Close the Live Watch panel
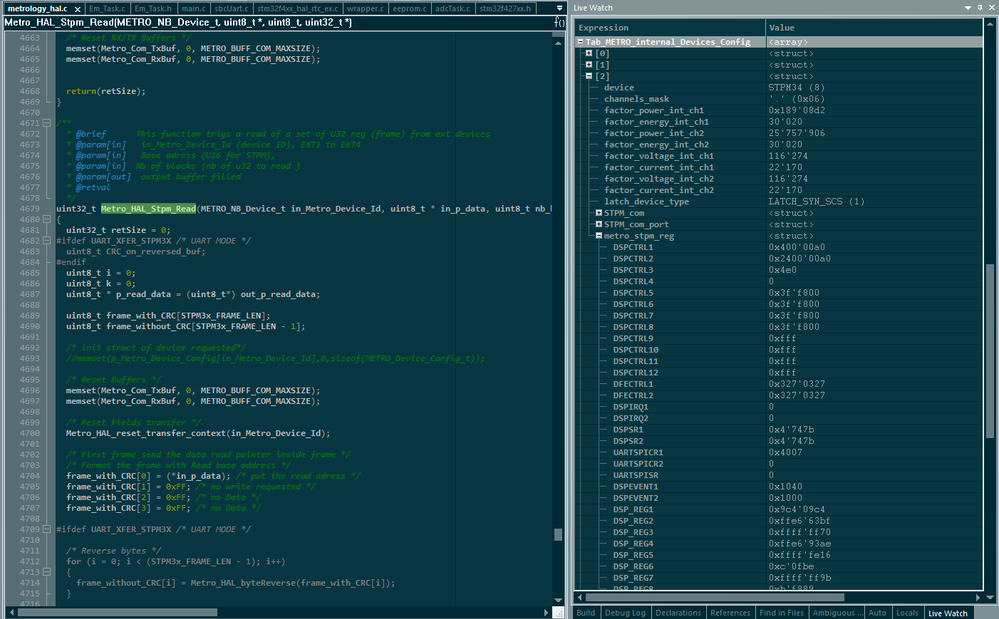Screen dimensions: 999x619 [990, 8]
